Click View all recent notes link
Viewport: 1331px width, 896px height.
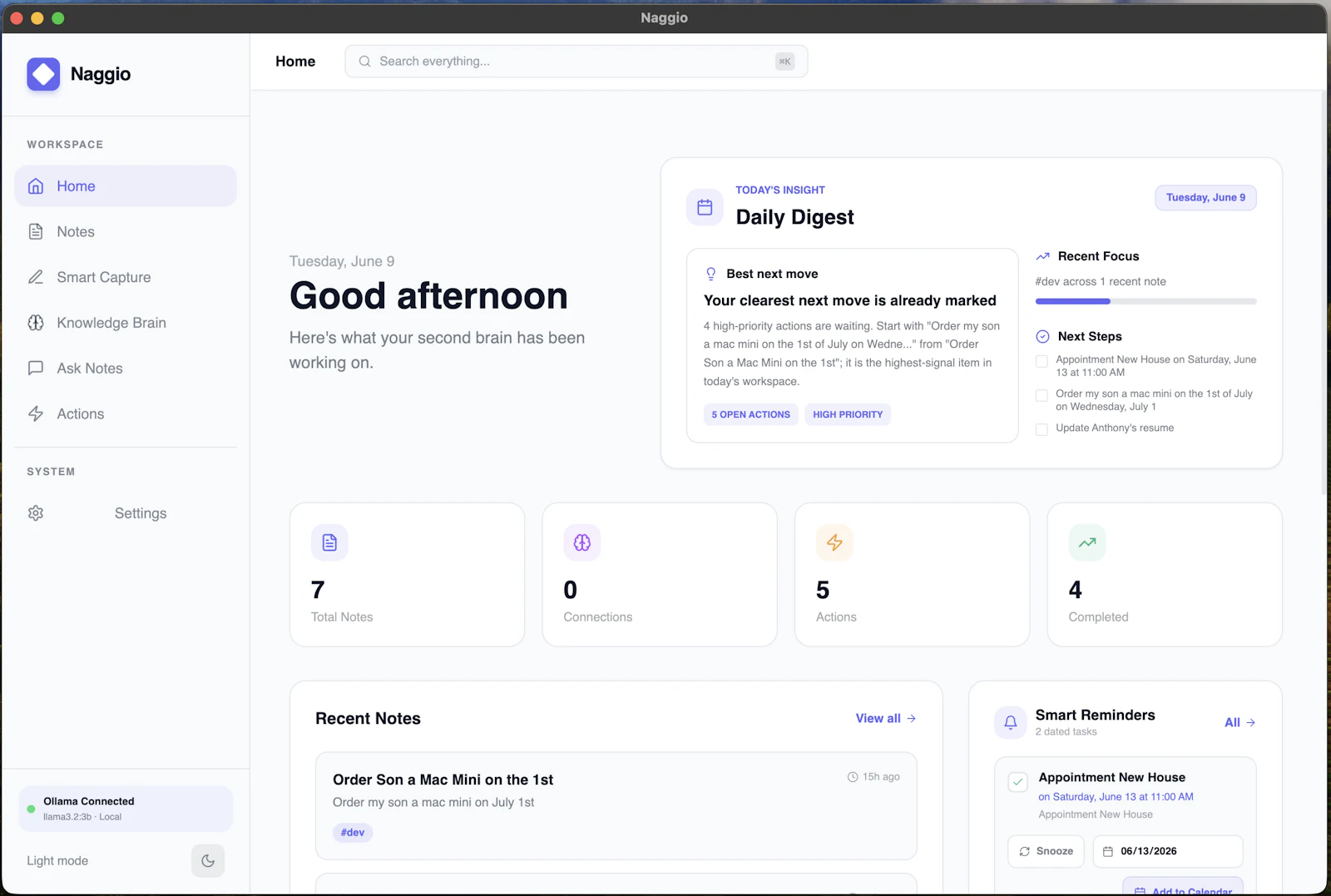coord(886,719)
